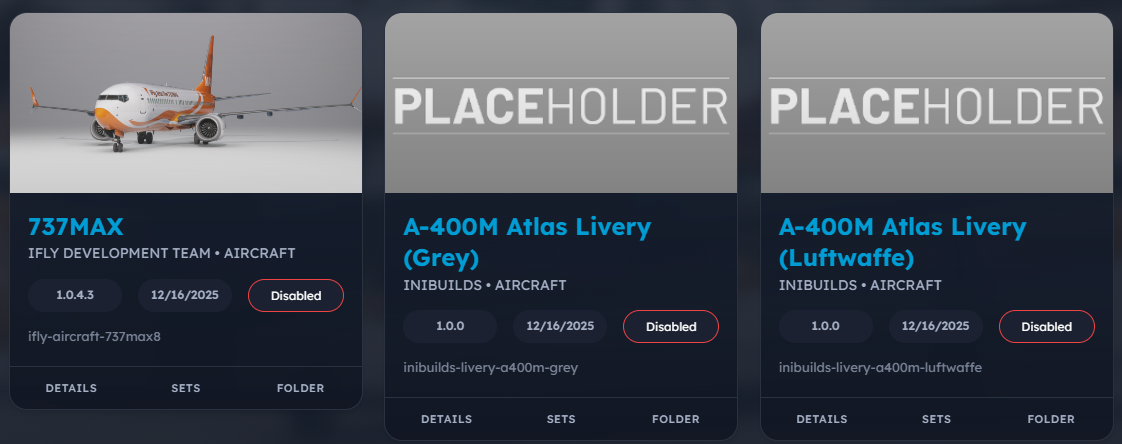Click the Grey livery placeholder thumbnail
The image size is (1122, 444).
(561, 103)
